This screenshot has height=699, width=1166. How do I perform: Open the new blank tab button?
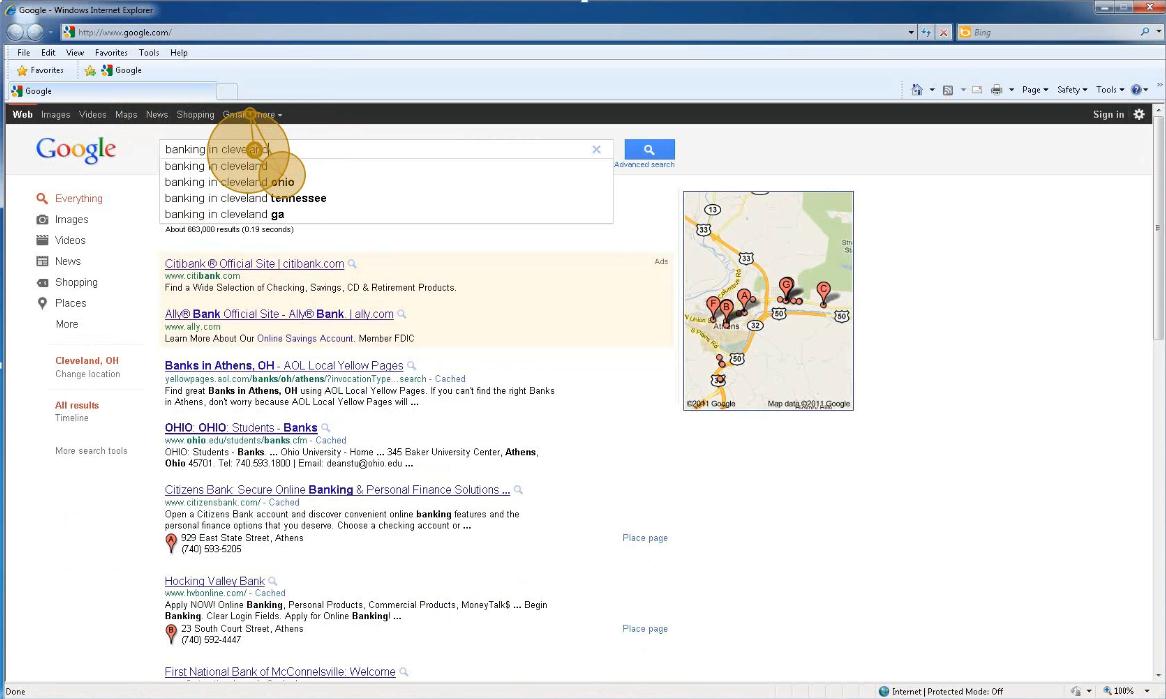(227, 91)
